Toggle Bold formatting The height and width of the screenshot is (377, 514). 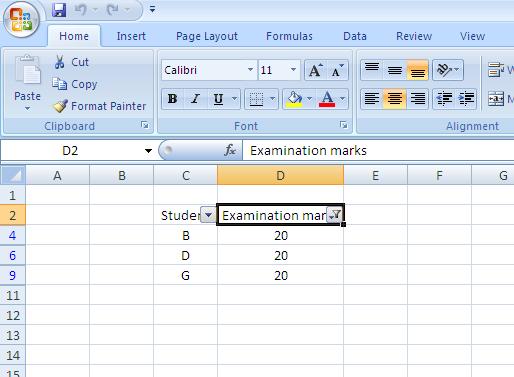[173, 99]
